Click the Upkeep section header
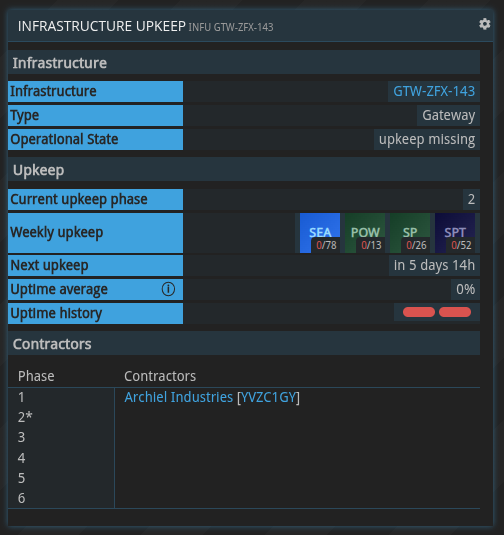Image resolution: width=504 pixels, height=535 pixels. [x=244, y=170]
